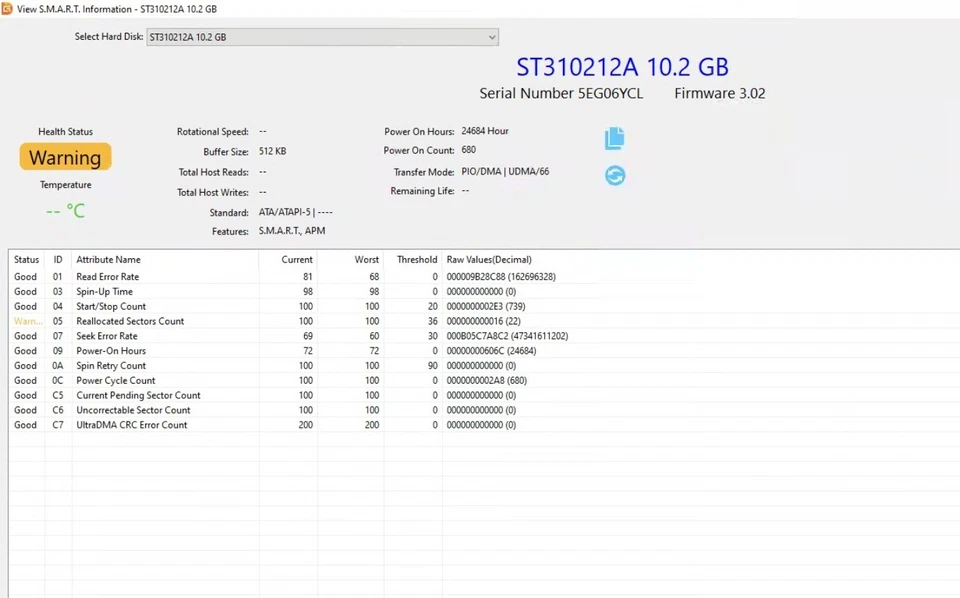Click the orange Warning health status badge
960x598 pixels.
pos(64,157)
